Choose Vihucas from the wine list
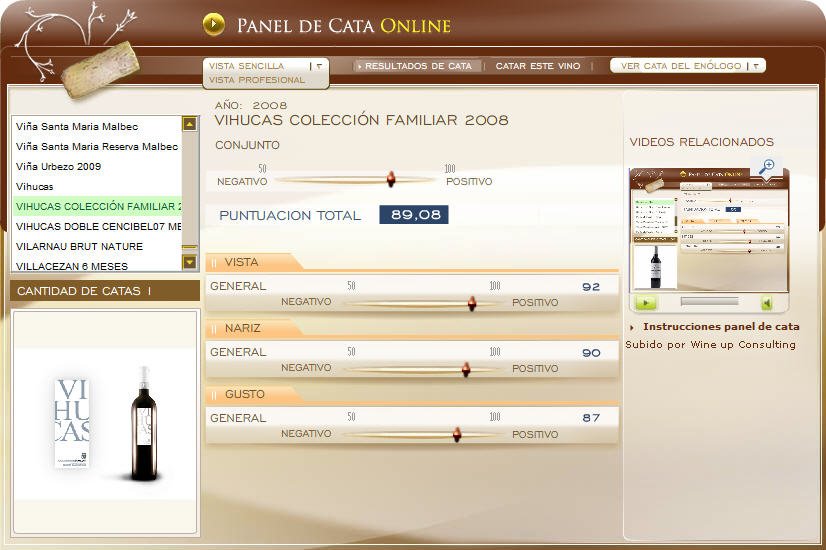This screenshot has height=550, width=826. (97, 186)
